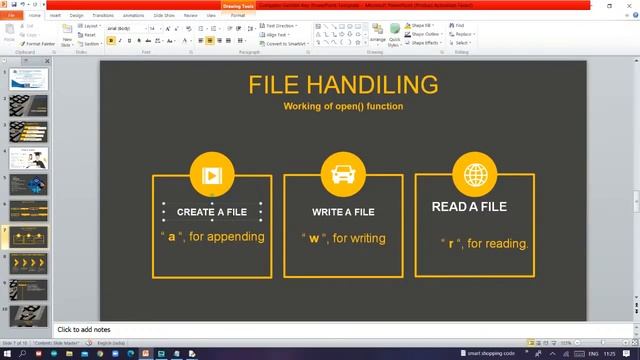Click the Reset slide button
Viewport: 640px width, 360px height.
click(x=87, y=35)
